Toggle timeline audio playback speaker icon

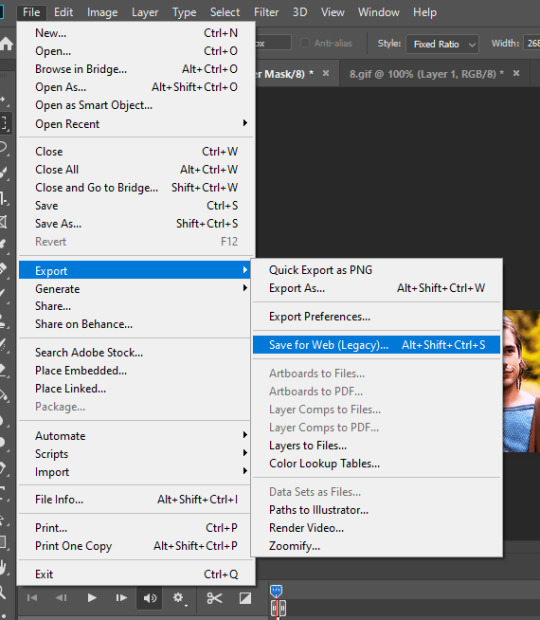(x=150, y=598)
